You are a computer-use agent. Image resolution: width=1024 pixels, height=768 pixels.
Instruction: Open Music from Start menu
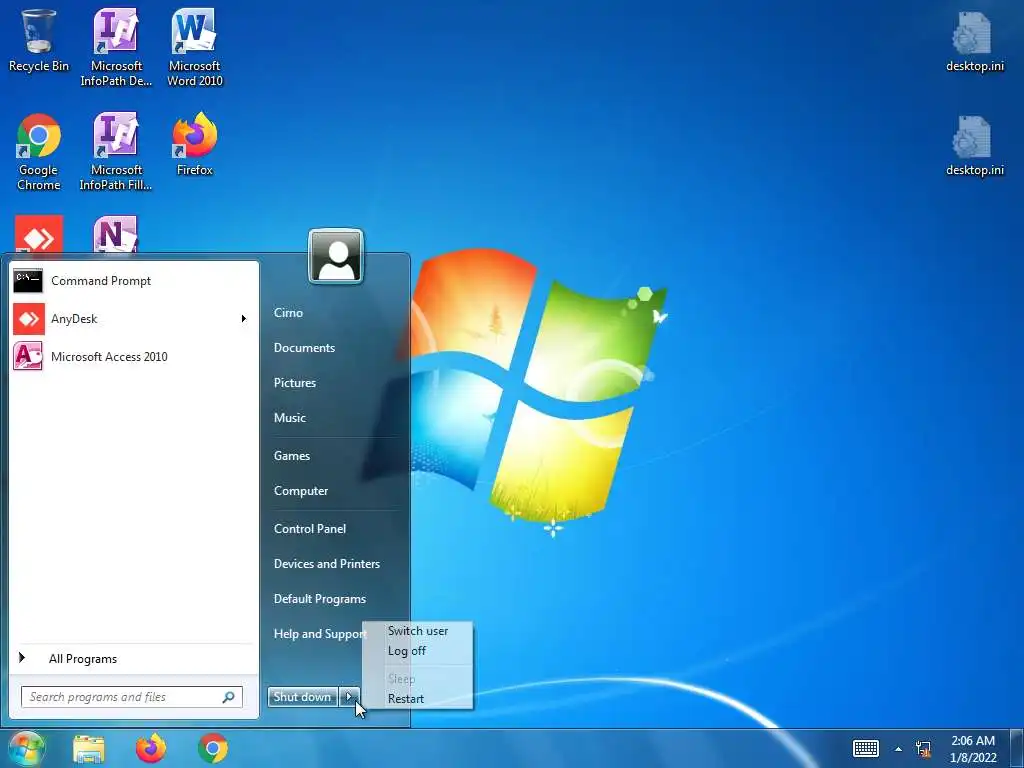pyautogui.click(x=289, y=418)
